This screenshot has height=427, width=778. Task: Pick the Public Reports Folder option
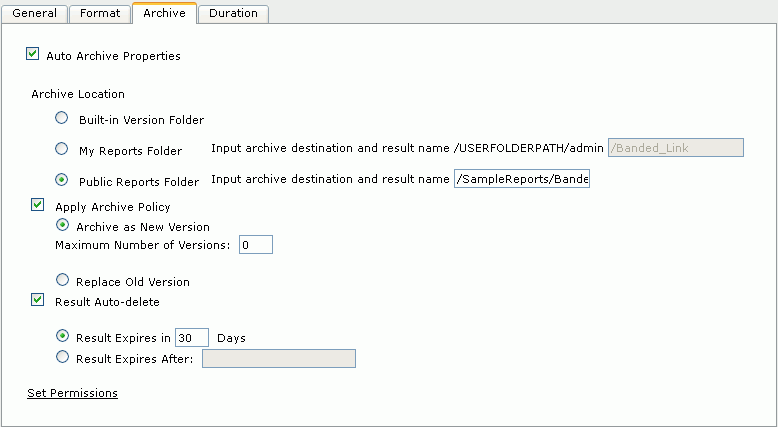click(62, 180)
